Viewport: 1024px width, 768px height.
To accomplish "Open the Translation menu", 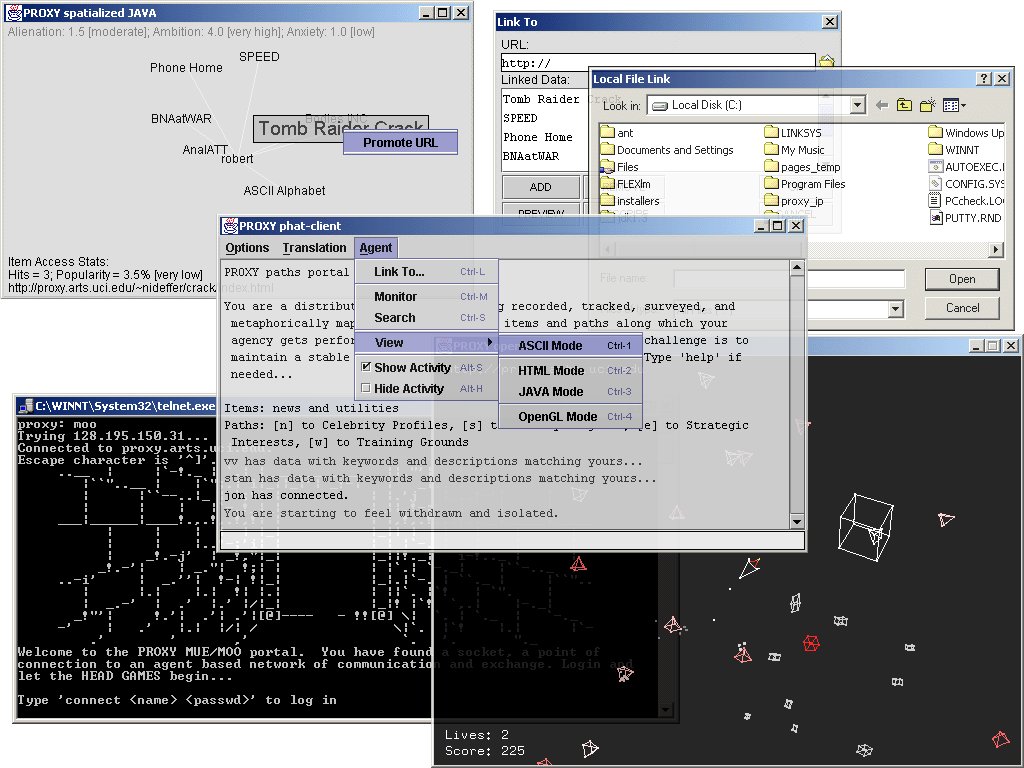I will (314, 248).
